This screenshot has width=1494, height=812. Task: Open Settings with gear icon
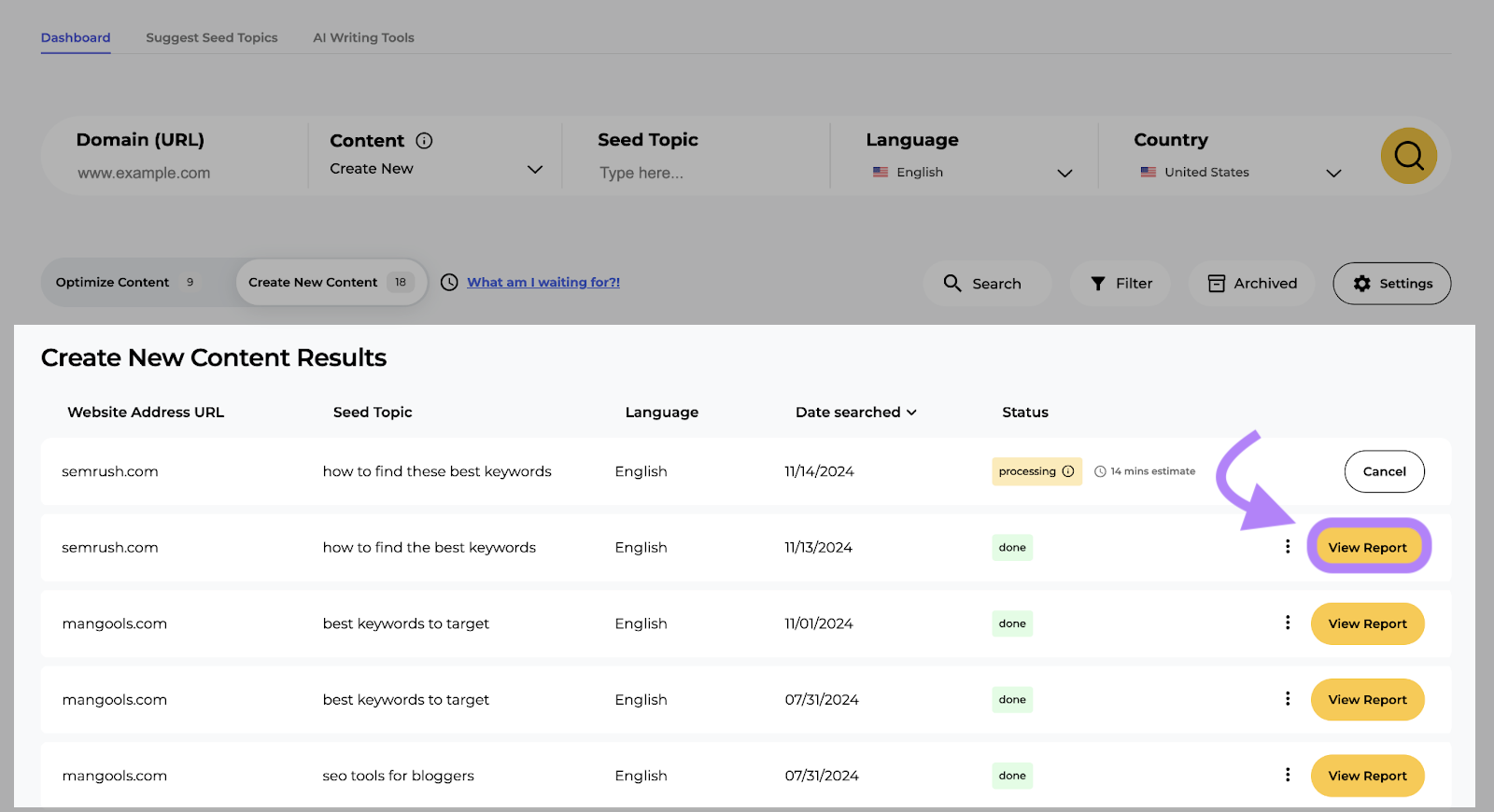point(1391,284)
